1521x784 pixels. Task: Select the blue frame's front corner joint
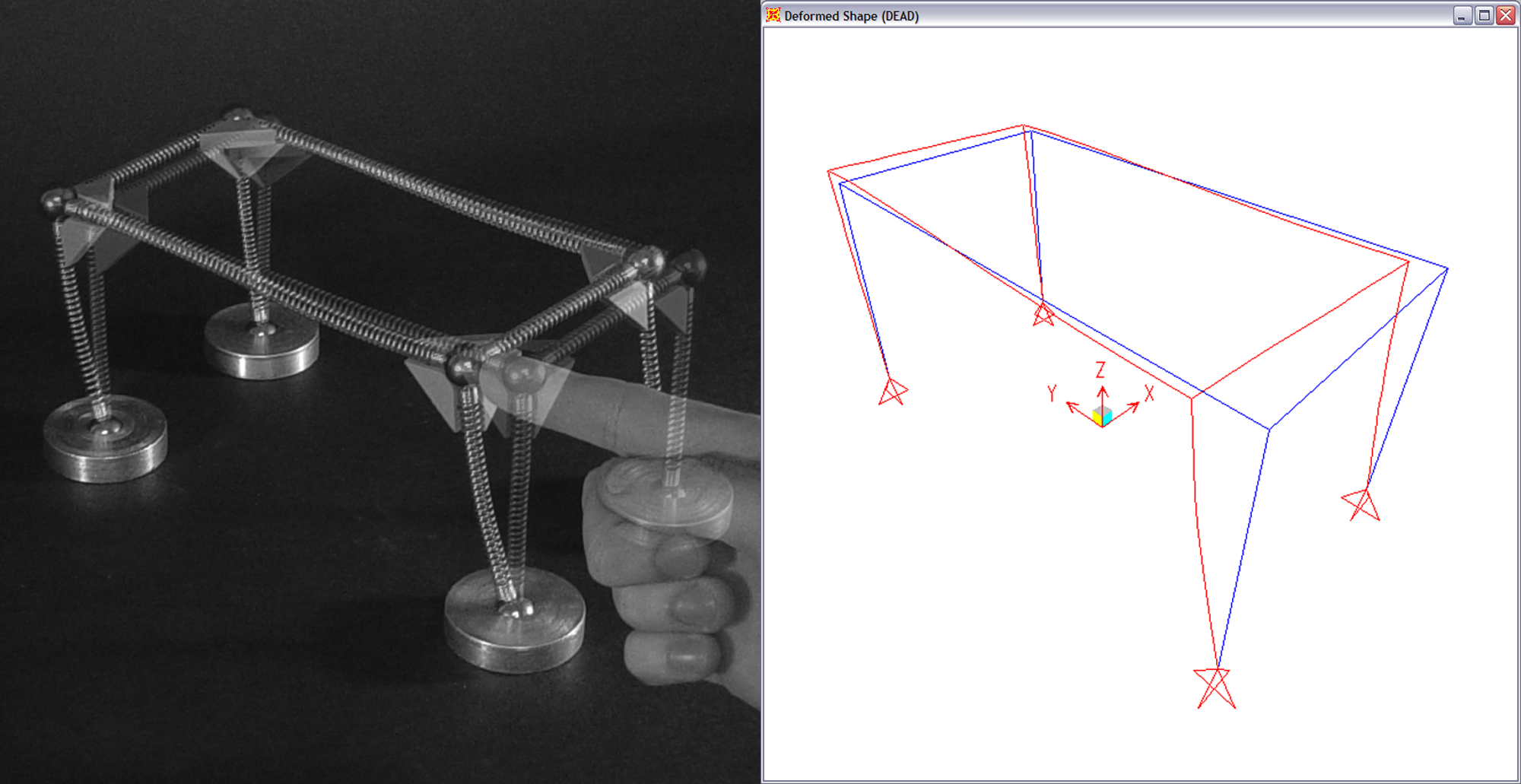(x=1269, y=430)
